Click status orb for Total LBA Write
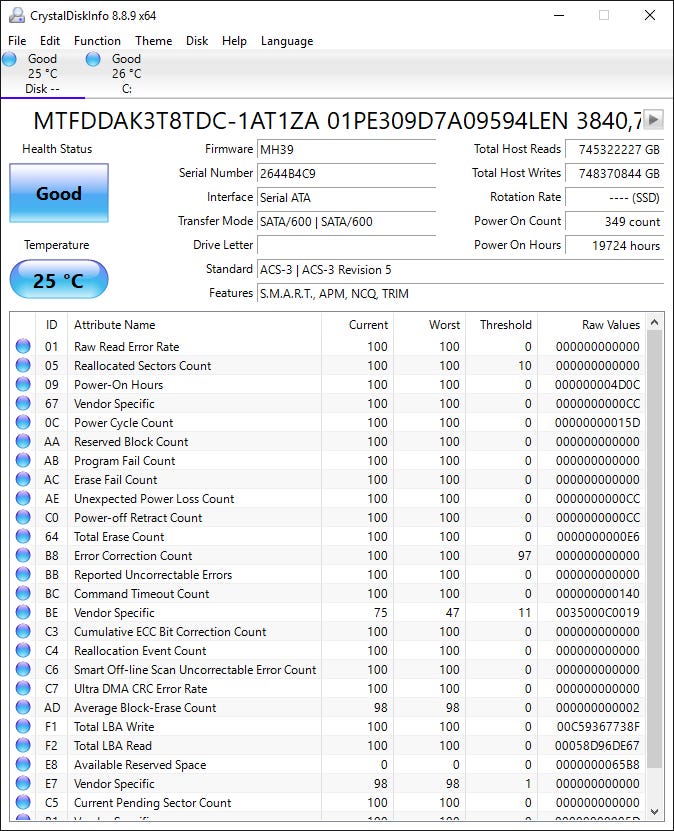The height and width of the screenshot is (831, 674). click(23, 727)
